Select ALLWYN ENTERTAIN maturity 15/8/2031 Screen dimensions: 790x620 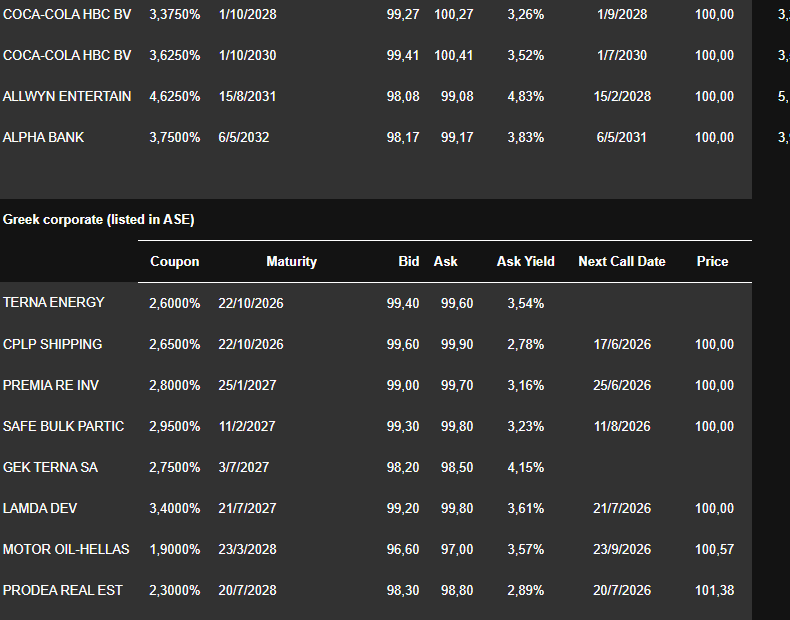point(247,96)
